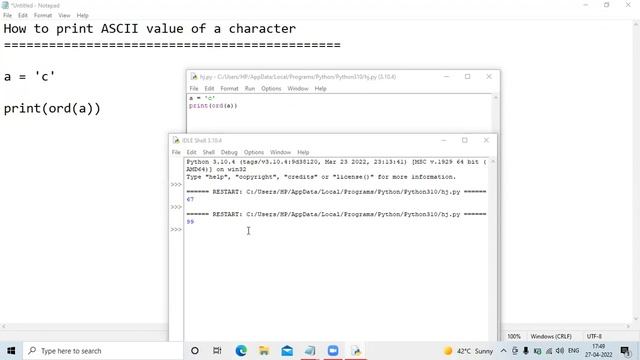Click the output value 67 in IDLE Shell
This screenshot has height=360, width=640.
tap(190, 199)
